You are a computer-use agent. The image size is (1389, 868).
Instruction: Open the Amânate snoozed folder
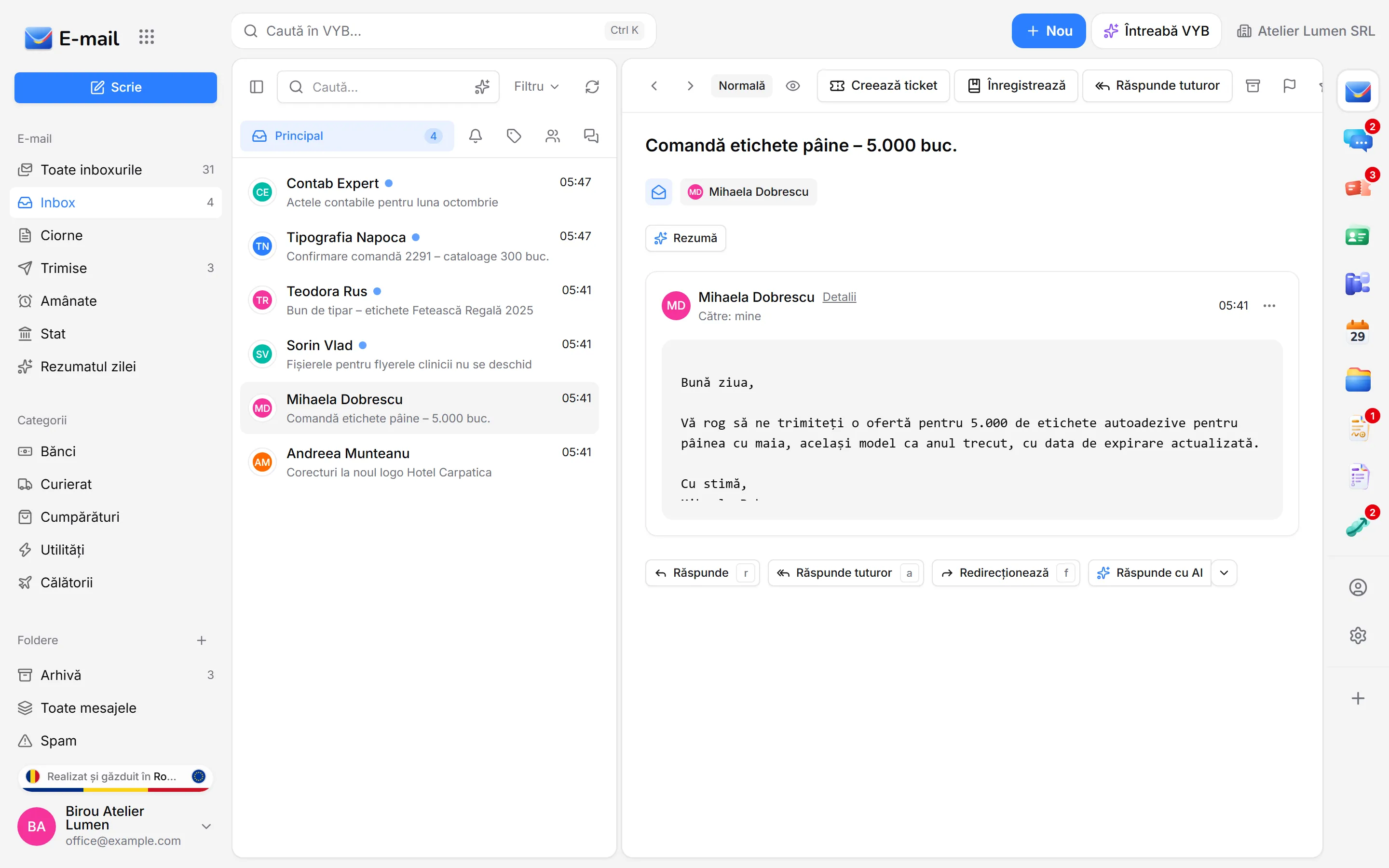pyautogui.click(x=115, y=301)
